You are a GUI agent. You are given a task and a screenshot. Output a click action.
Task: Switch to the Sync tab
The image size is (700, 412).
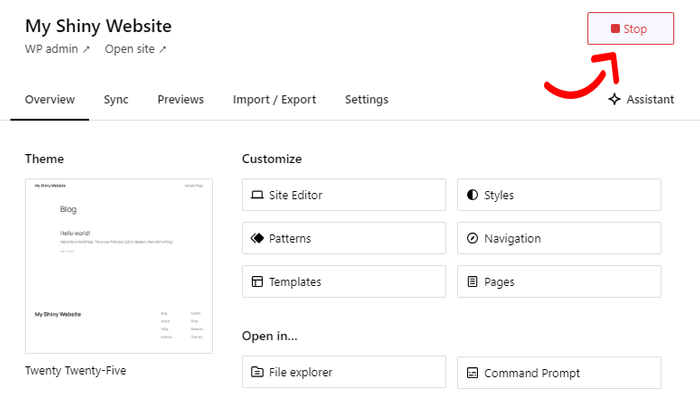116,99
